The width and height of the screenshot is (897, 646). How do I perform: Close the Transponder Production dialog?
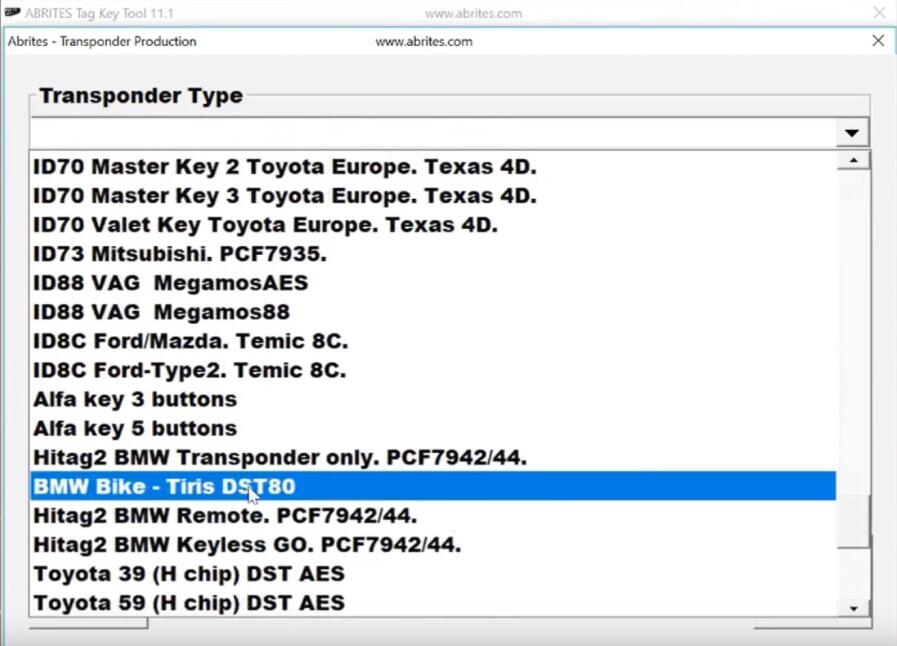tap(878, 41)
